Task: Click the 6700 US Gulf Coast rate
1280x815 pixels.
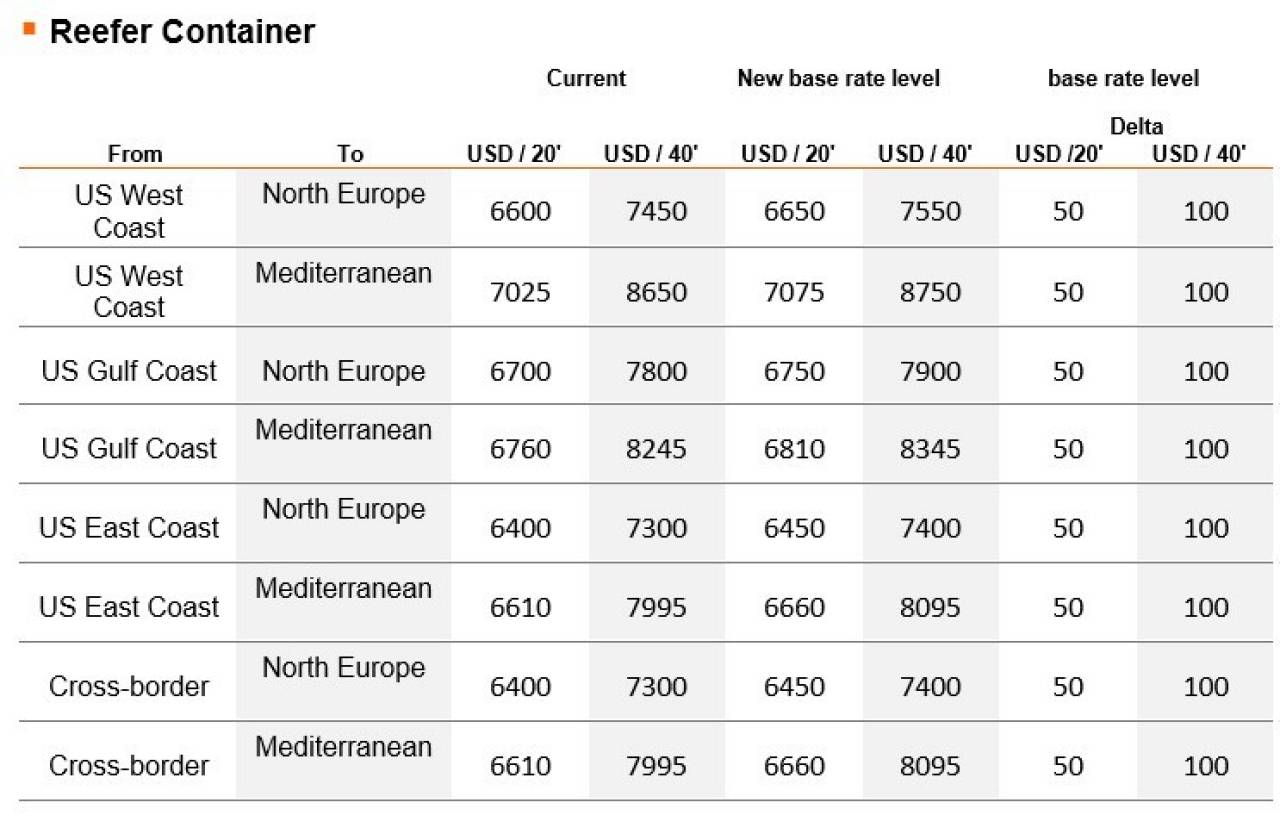Action: [x=520, y=371]
